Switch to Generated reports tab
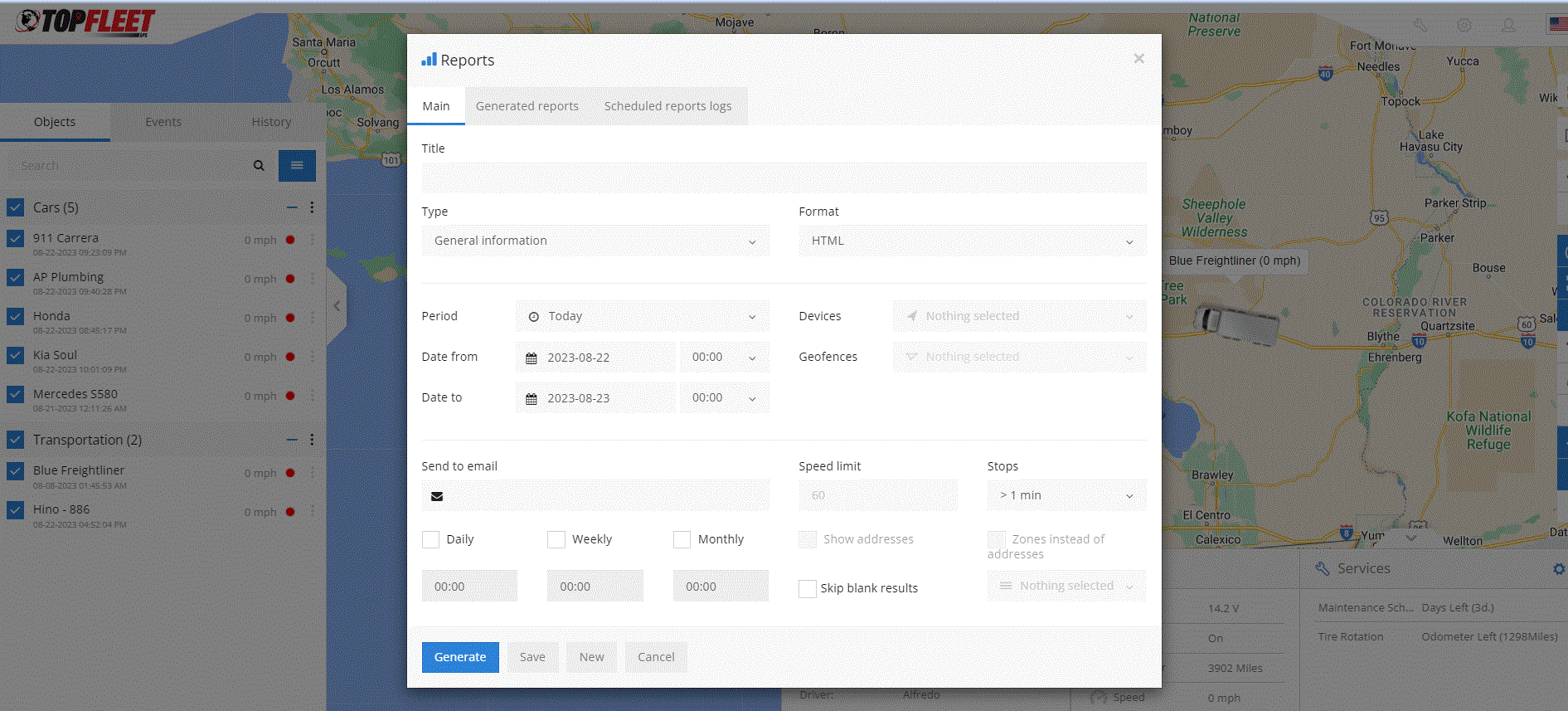This screenshot has width=1568, height=711. point(527,106)
